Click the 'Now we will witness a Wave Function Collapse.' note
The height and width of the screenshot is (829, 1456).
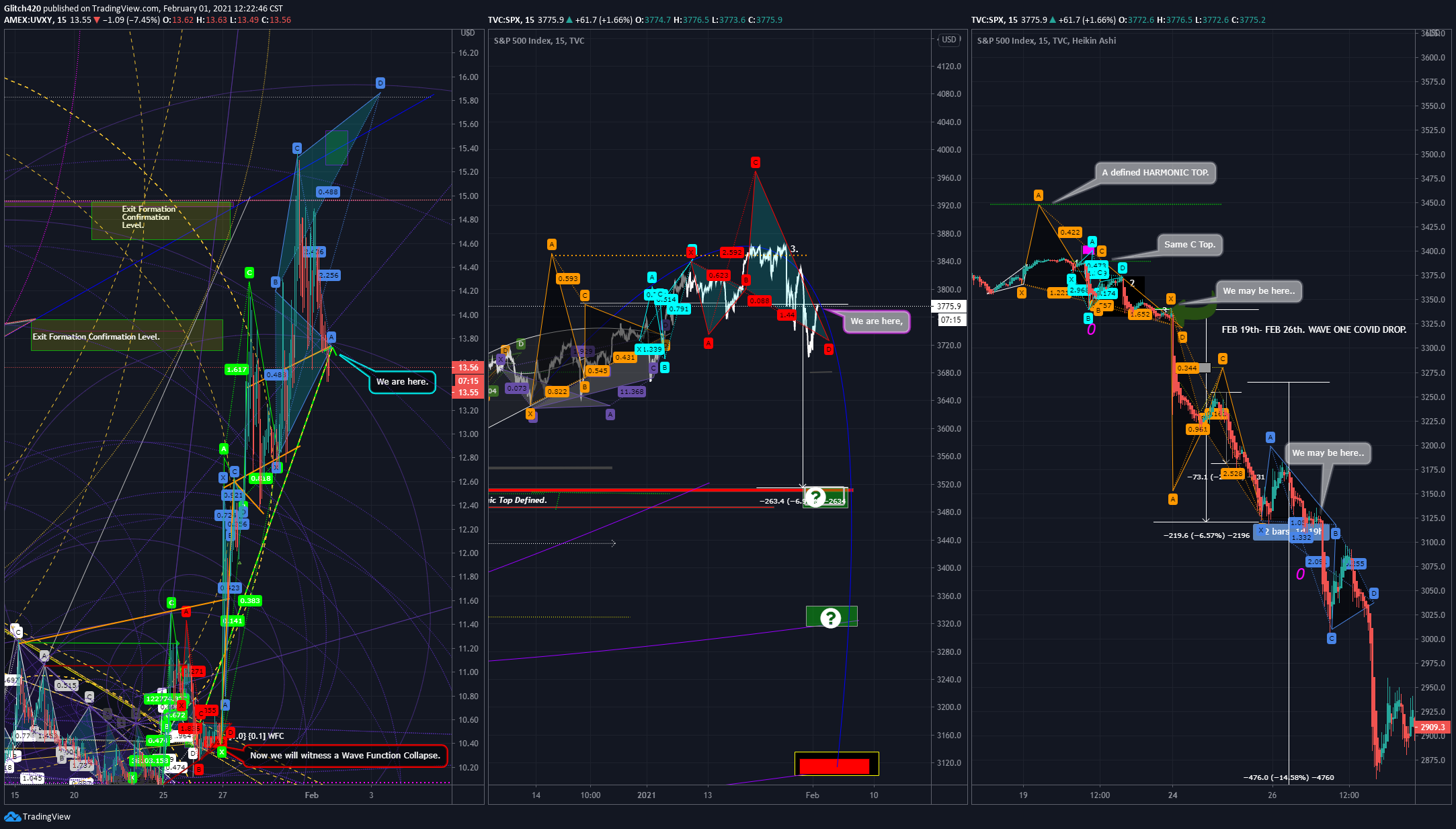click(x=346, y=756)
